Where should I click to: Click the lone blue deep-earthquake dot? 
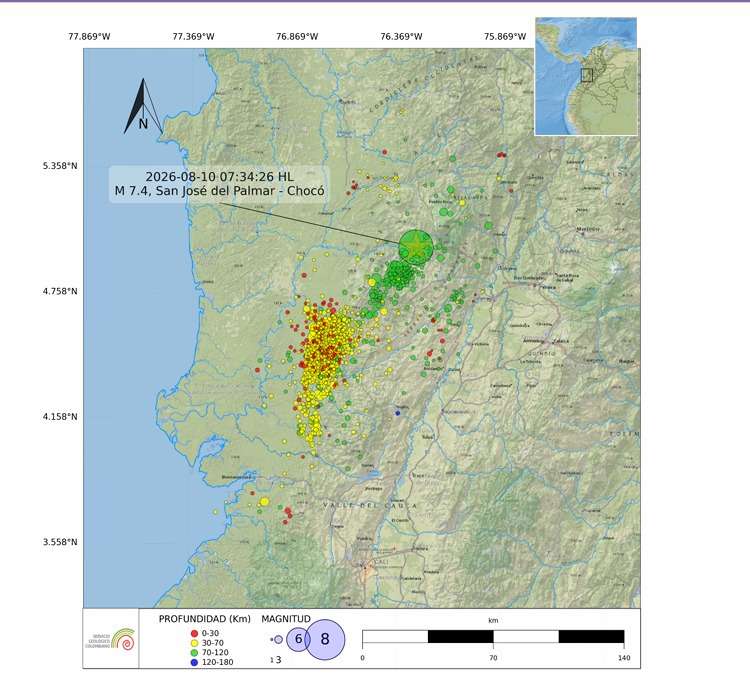point(397,413)
